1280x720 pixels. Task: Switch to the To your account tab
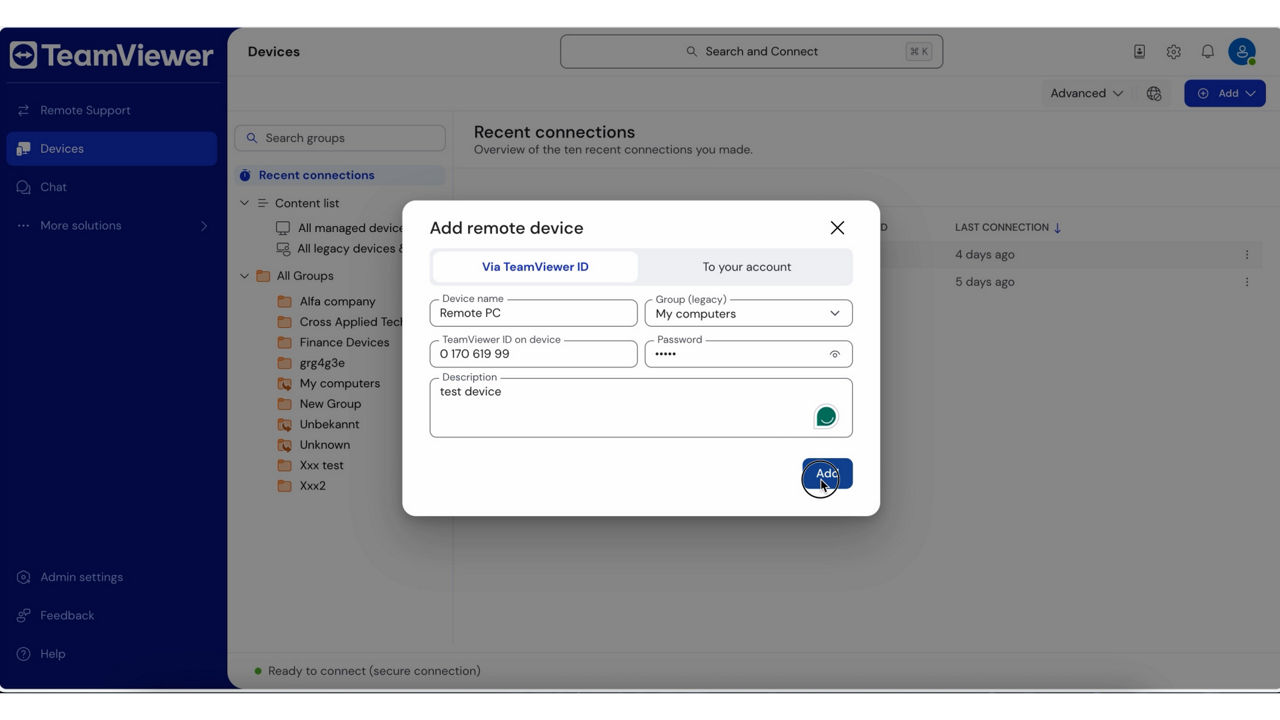[x=746, y=267]
